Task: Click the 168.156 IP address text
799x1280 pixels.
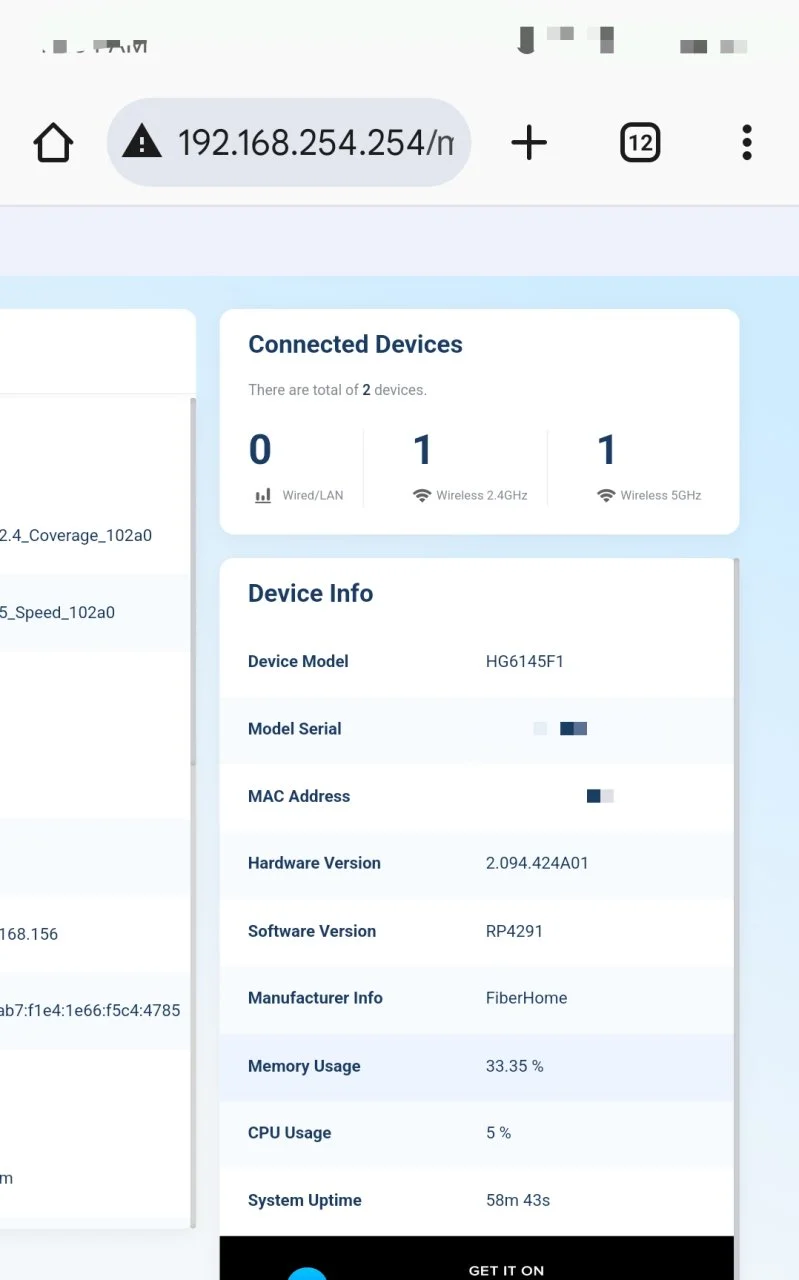Action: (29, 934)
